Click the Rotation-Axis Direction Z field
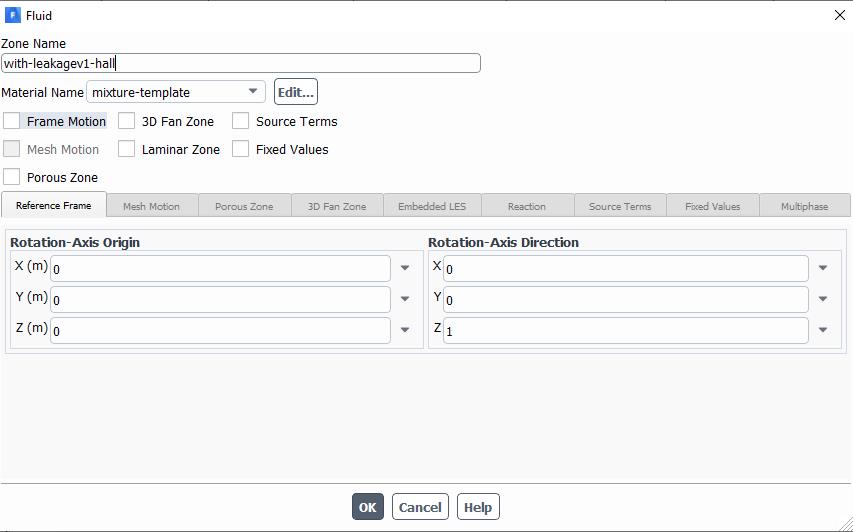The image size is (853, 532). click(x=626, y=331)
